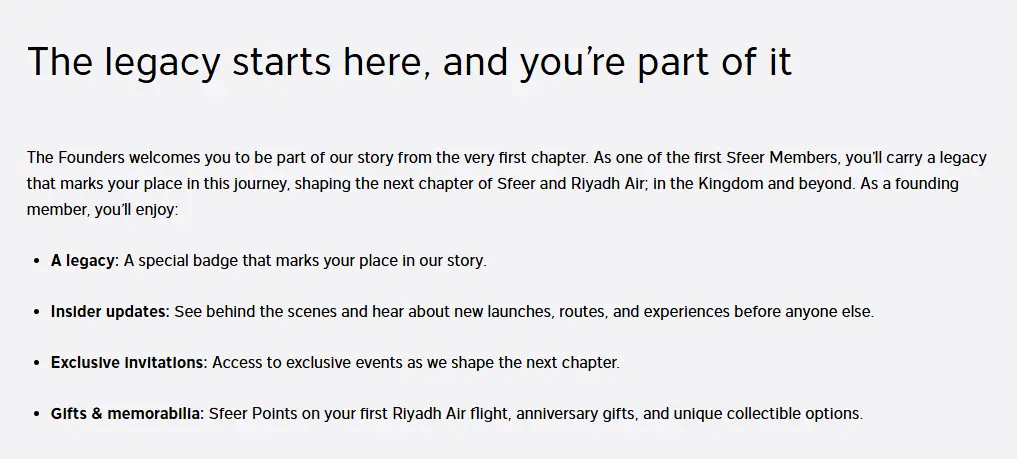Click the "The legacy starts here" heading
This screenshot has width=1017, height=459.
coord(409,62)
